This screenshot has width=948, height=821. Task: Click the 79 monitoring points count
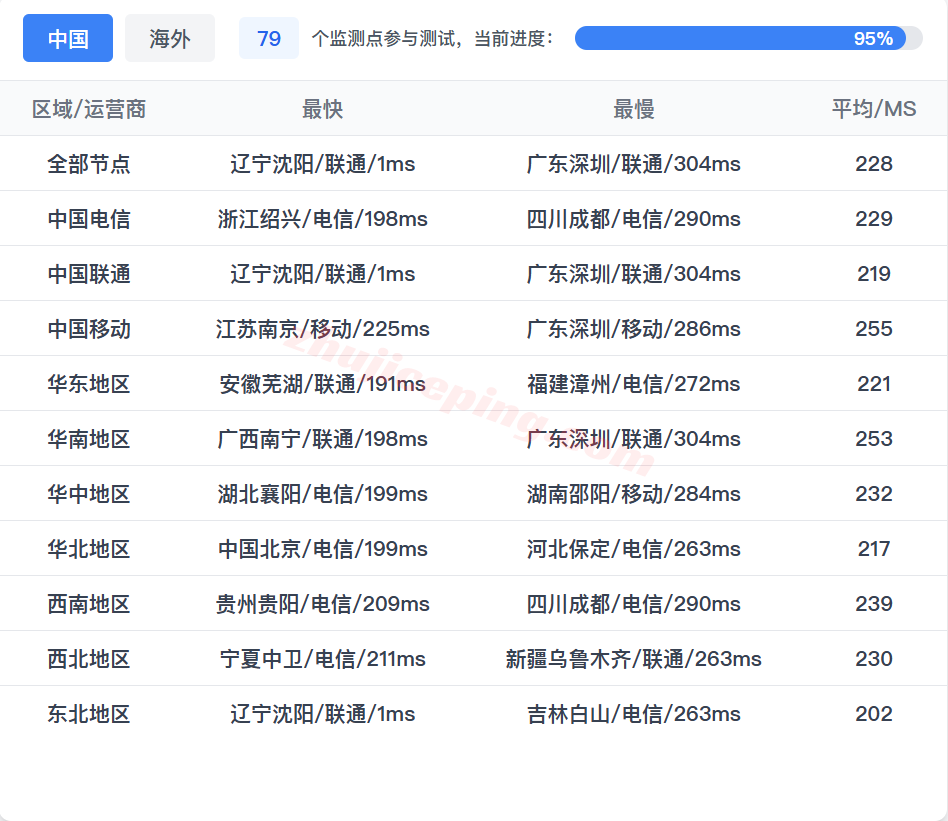pyautogui.click(x=269, y=38)
